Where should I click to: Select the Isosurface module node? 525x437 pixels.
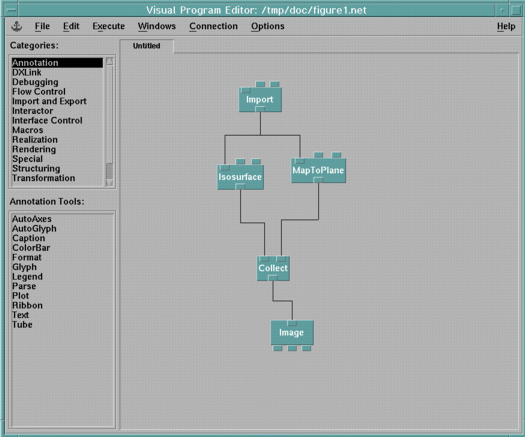click(x=240, y=177)
